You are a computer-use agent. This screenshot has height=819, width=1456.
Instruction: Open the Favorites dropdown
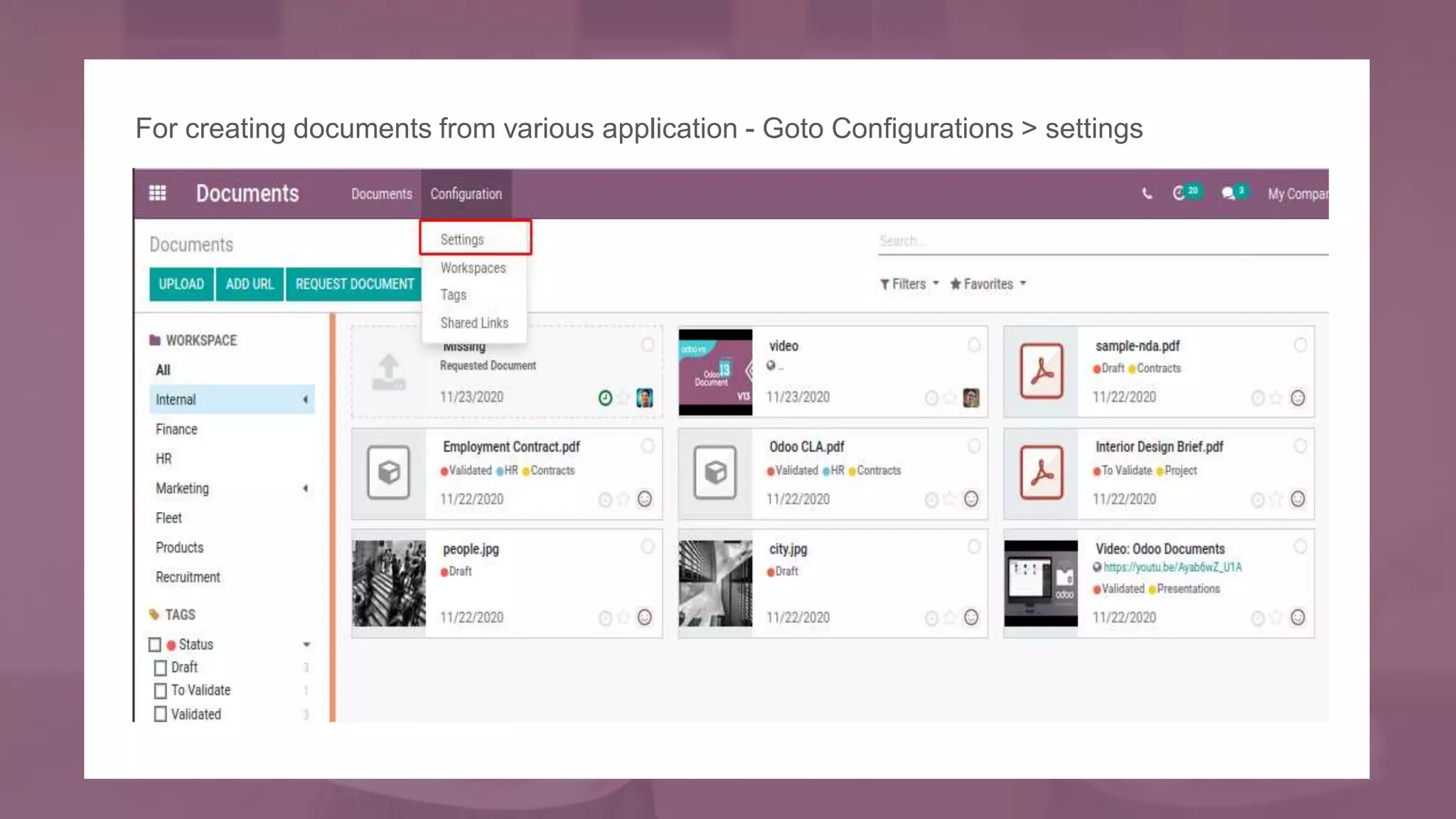[x=988, y=284]
